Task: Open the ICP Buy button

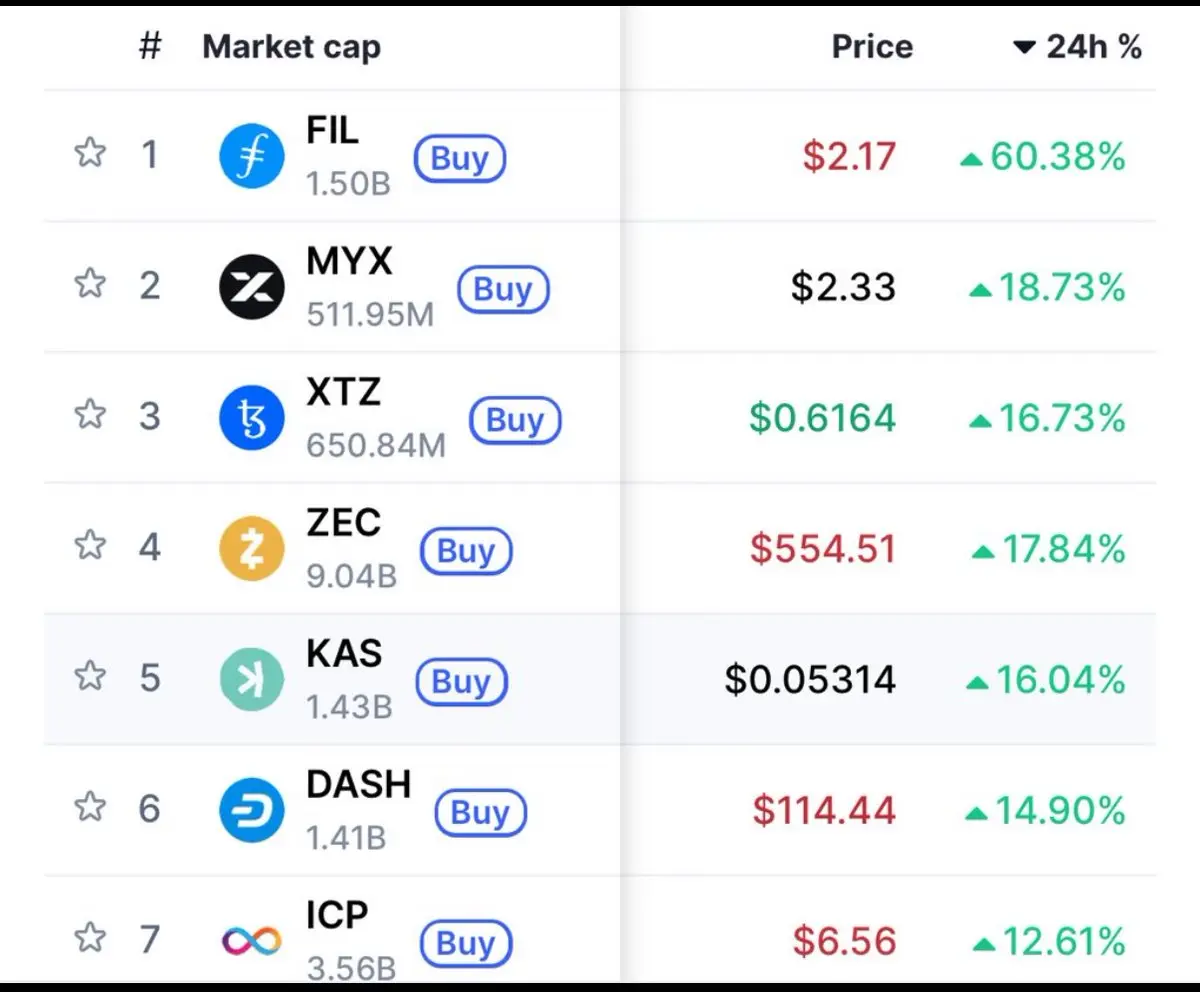Action: tap(466, 943)
